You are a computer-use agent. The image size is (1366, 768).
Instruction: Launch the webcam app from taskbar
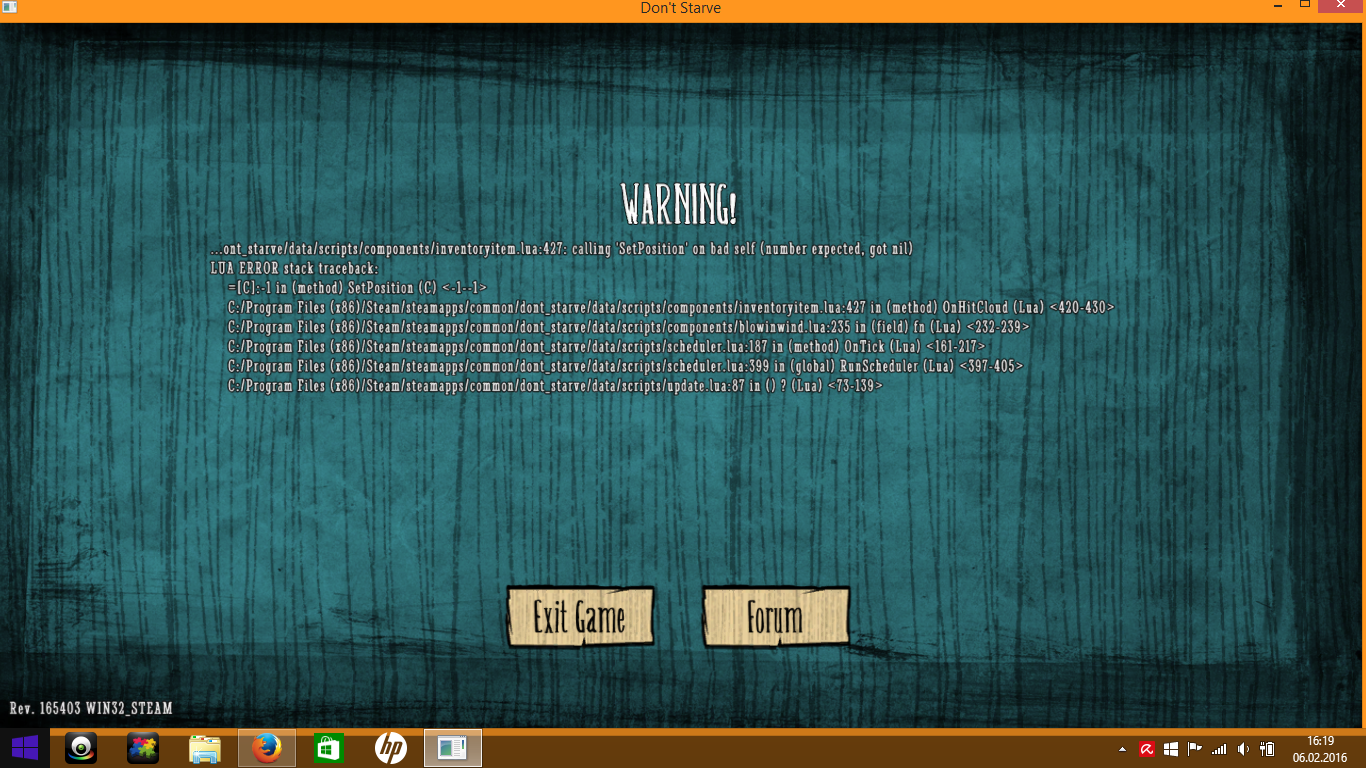coord(81,748)
